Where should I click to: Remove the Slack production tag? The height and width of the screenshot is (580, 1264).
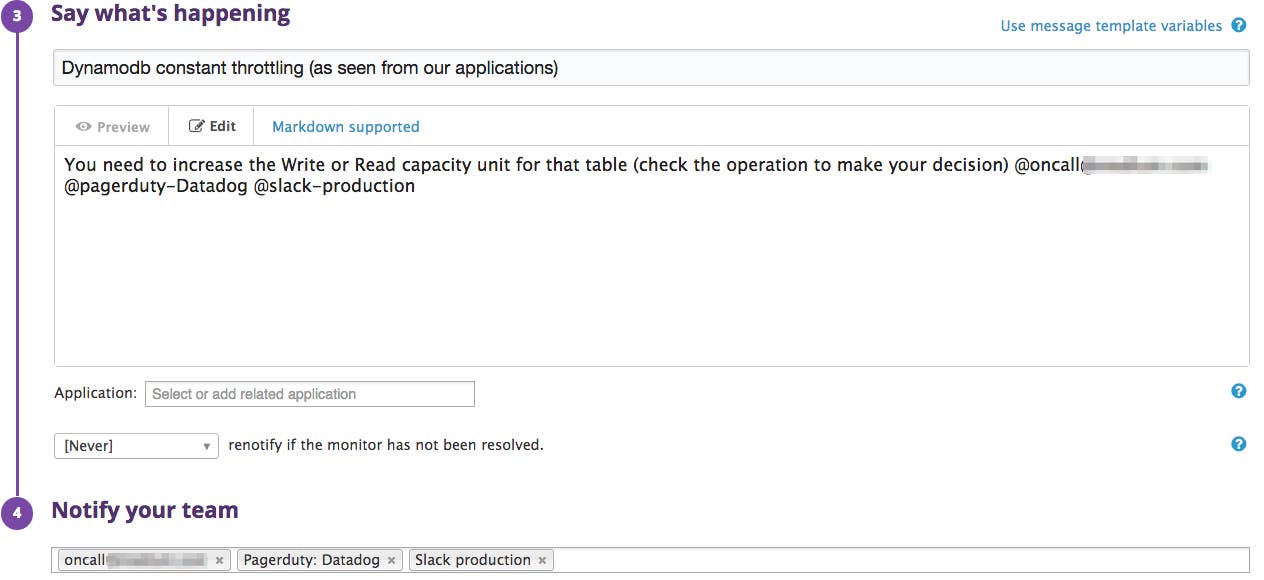[541, 560]
